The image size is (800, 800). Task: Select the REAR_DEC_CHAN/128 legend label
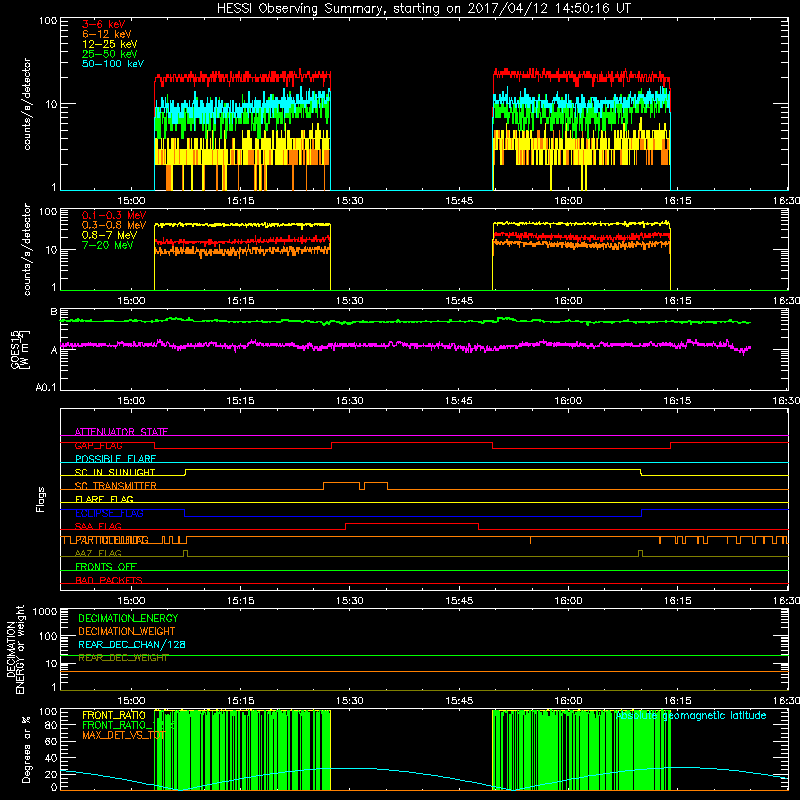[x=132, y=644]
